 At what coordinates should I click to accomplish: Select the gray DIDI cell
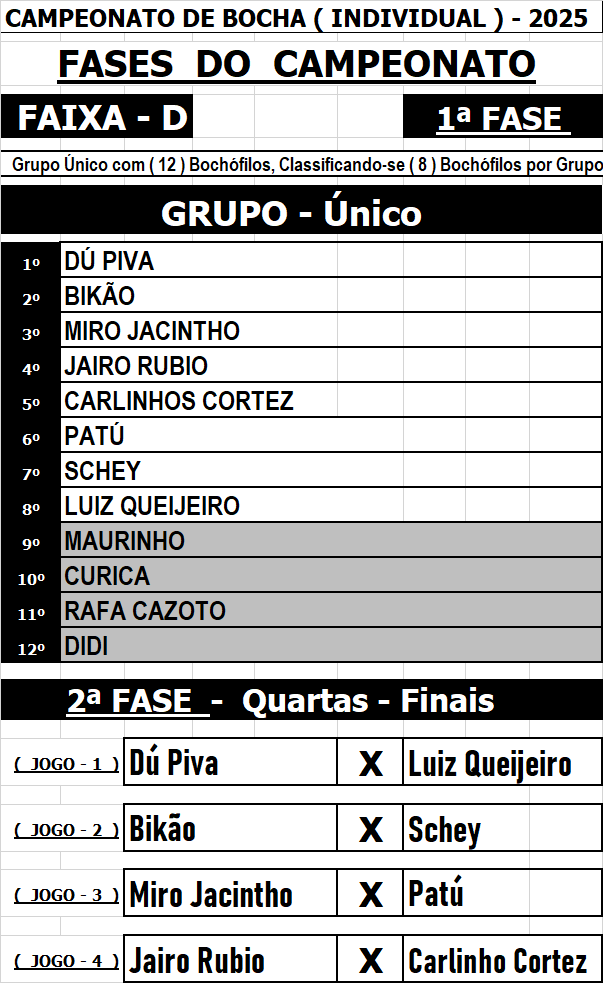[330, 646]
